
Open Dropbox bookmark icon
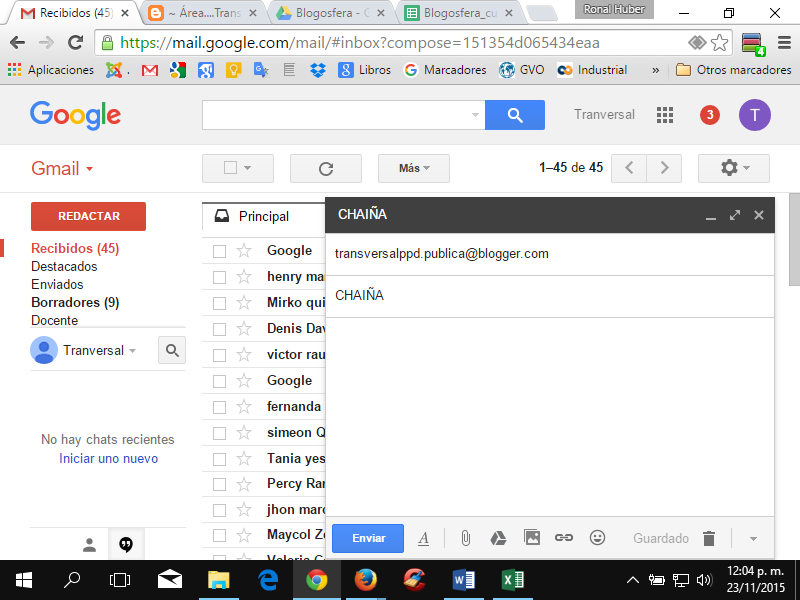pyautogui.click(x=318, y=70)
